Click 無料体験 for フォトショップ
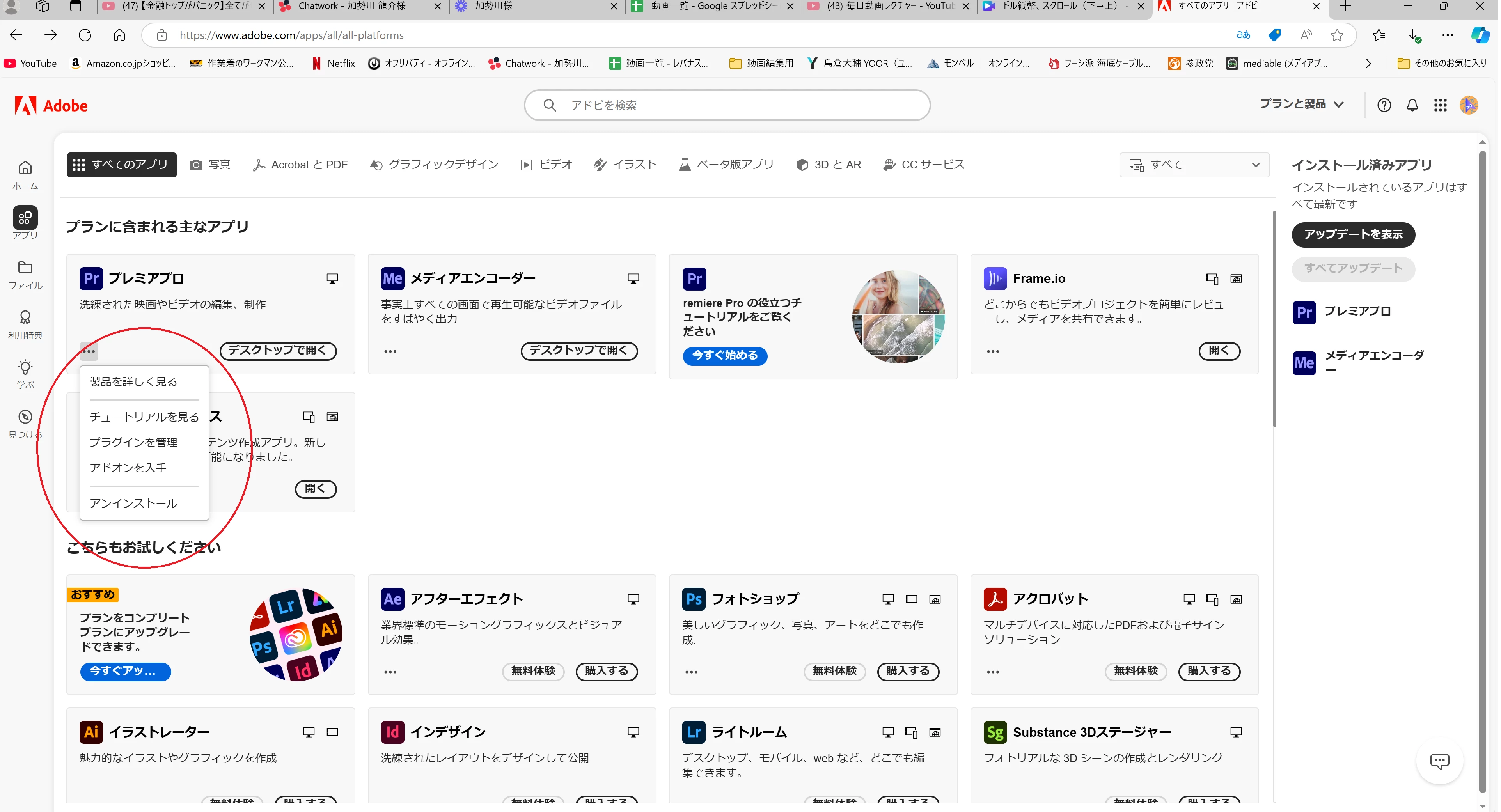The height and width of the screenshot is (812, 1501). pyautogui.click(x=835, y=671)
